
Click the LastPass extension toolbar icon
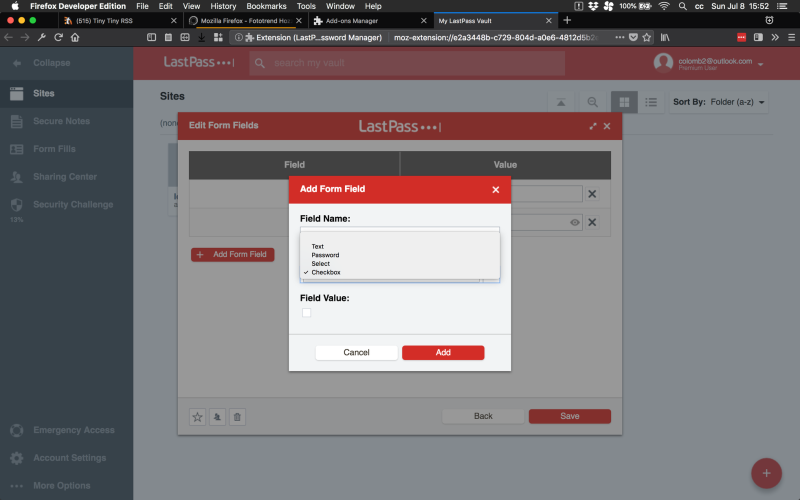click(741, 37)
